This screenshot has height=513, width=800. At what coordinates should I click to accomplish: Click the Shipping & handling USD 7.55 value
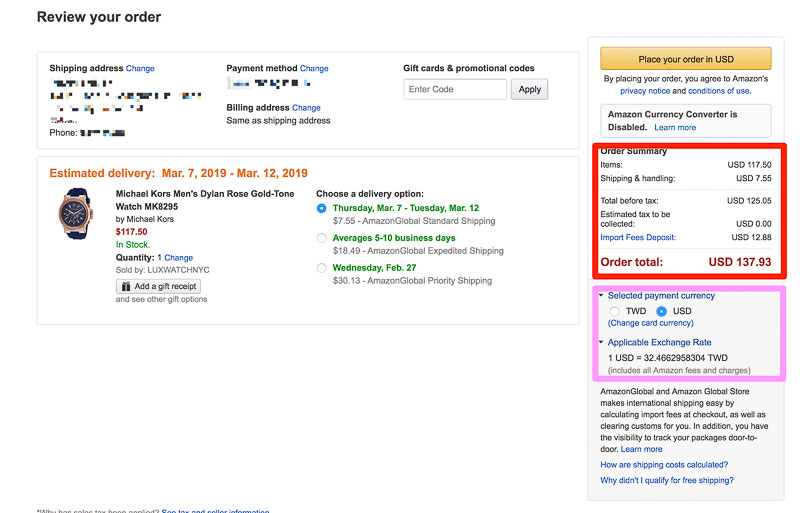tap(754, 179)
